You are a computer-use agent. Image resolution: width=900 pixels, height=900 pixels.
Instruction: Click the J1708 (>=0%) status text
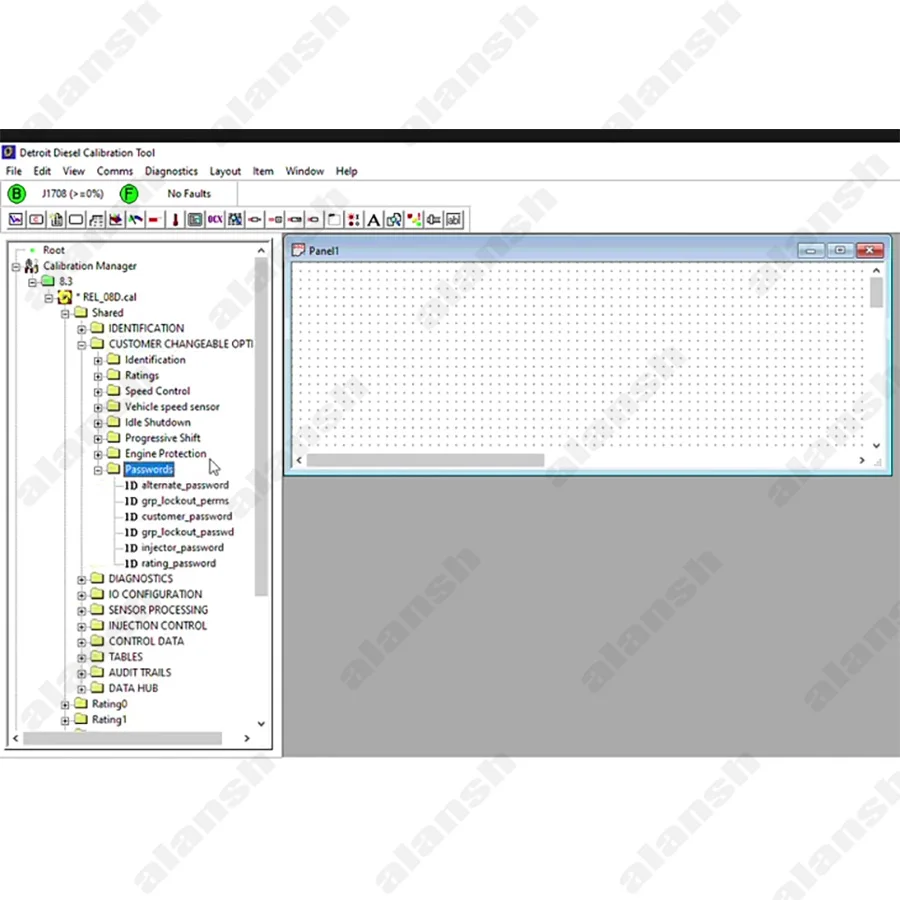[72, 194]
